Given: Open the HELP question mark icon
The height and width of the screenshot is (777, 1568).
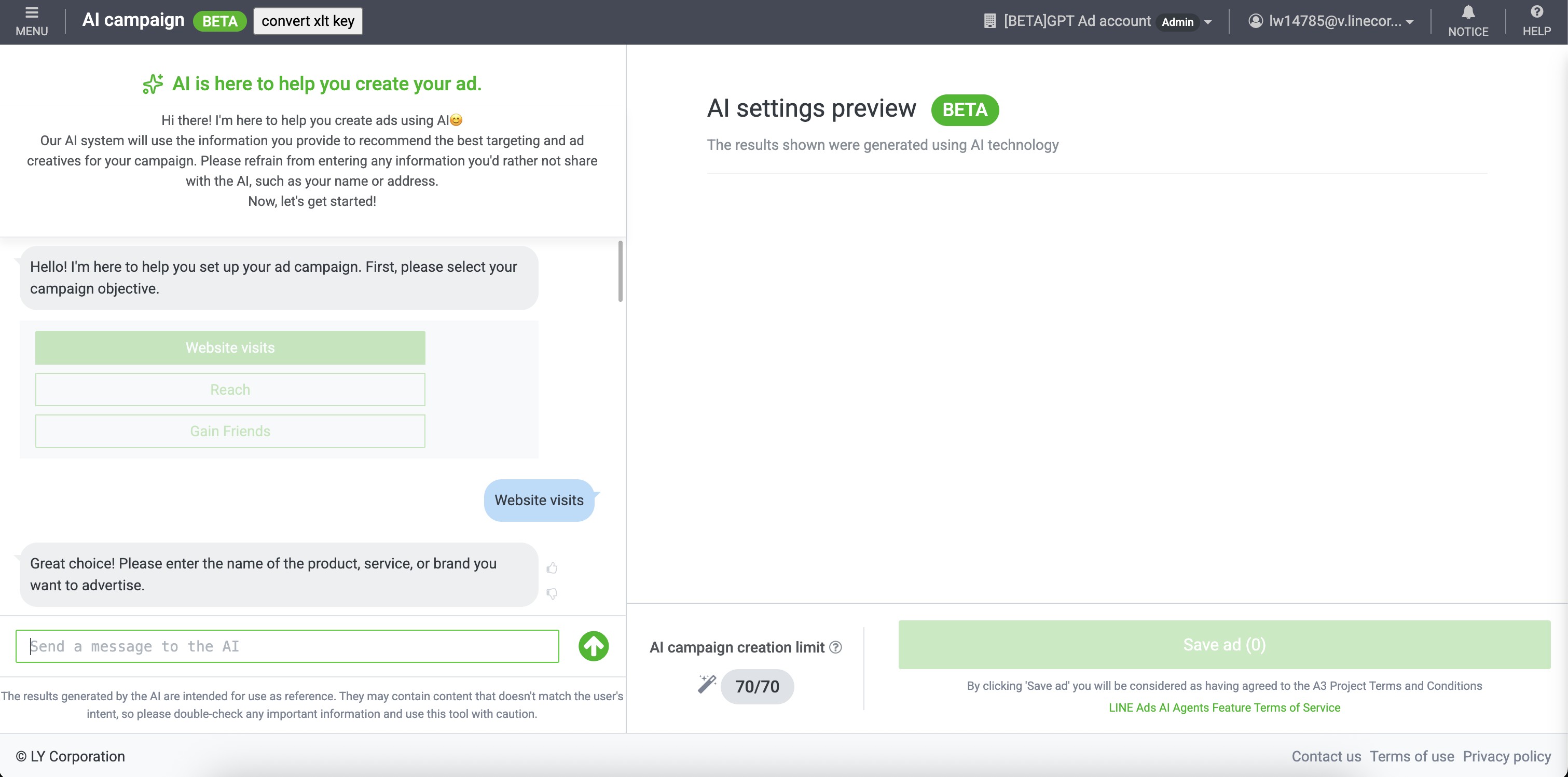Looking at the screenshot, I should [x=1536, y=12].
